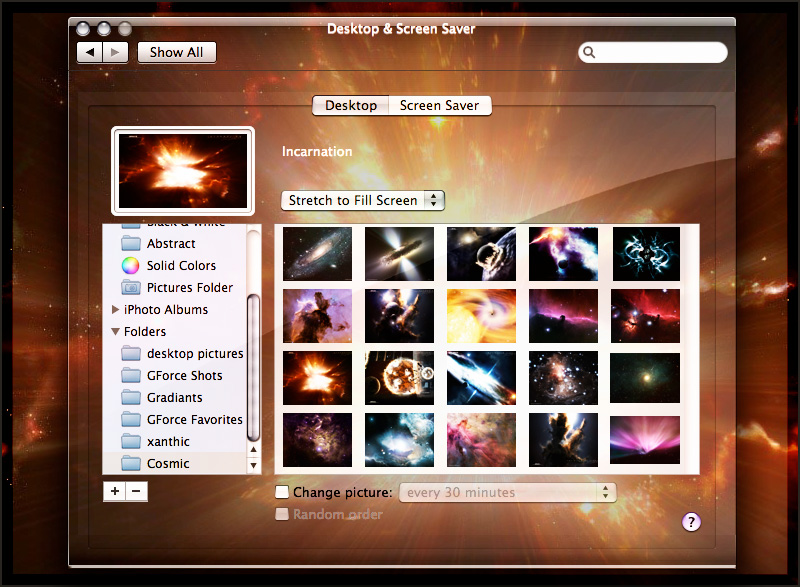Select the pink aurora rays wallpaper thumbnail
Image resolution: width=800 pixels, height=587 pixels.
click(645, 440)
